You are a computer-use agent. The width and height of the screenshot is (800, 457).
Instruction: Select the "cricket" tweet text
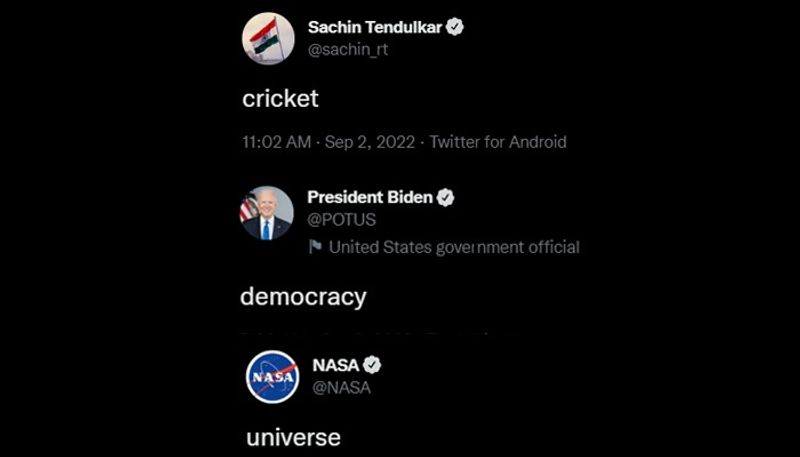pyautogui.click(x=280, y=98)
